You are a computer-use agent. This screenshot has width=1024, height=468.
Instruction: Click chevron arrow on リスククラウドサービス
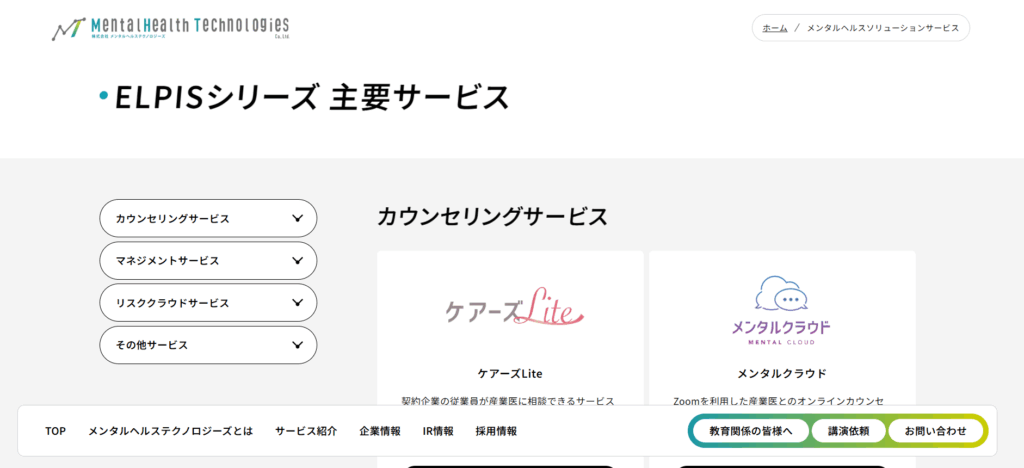(x=298, y=303)
